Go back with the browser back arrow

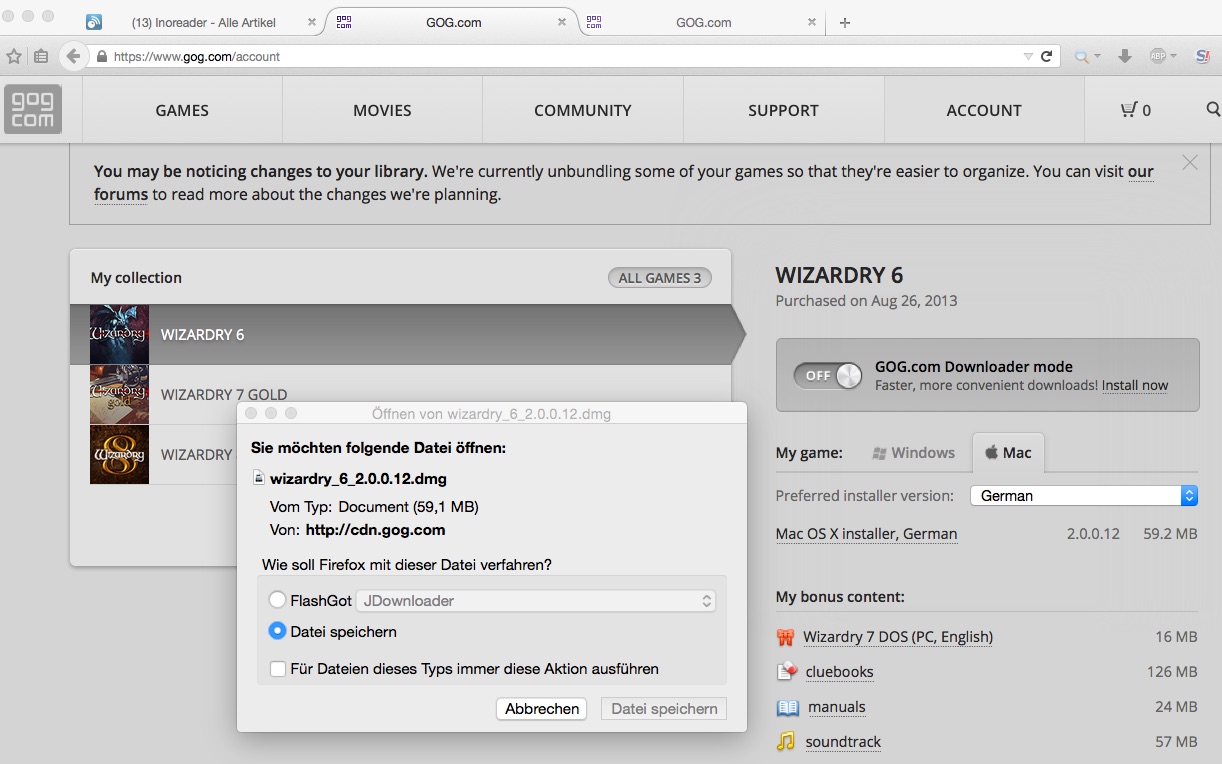73,57
